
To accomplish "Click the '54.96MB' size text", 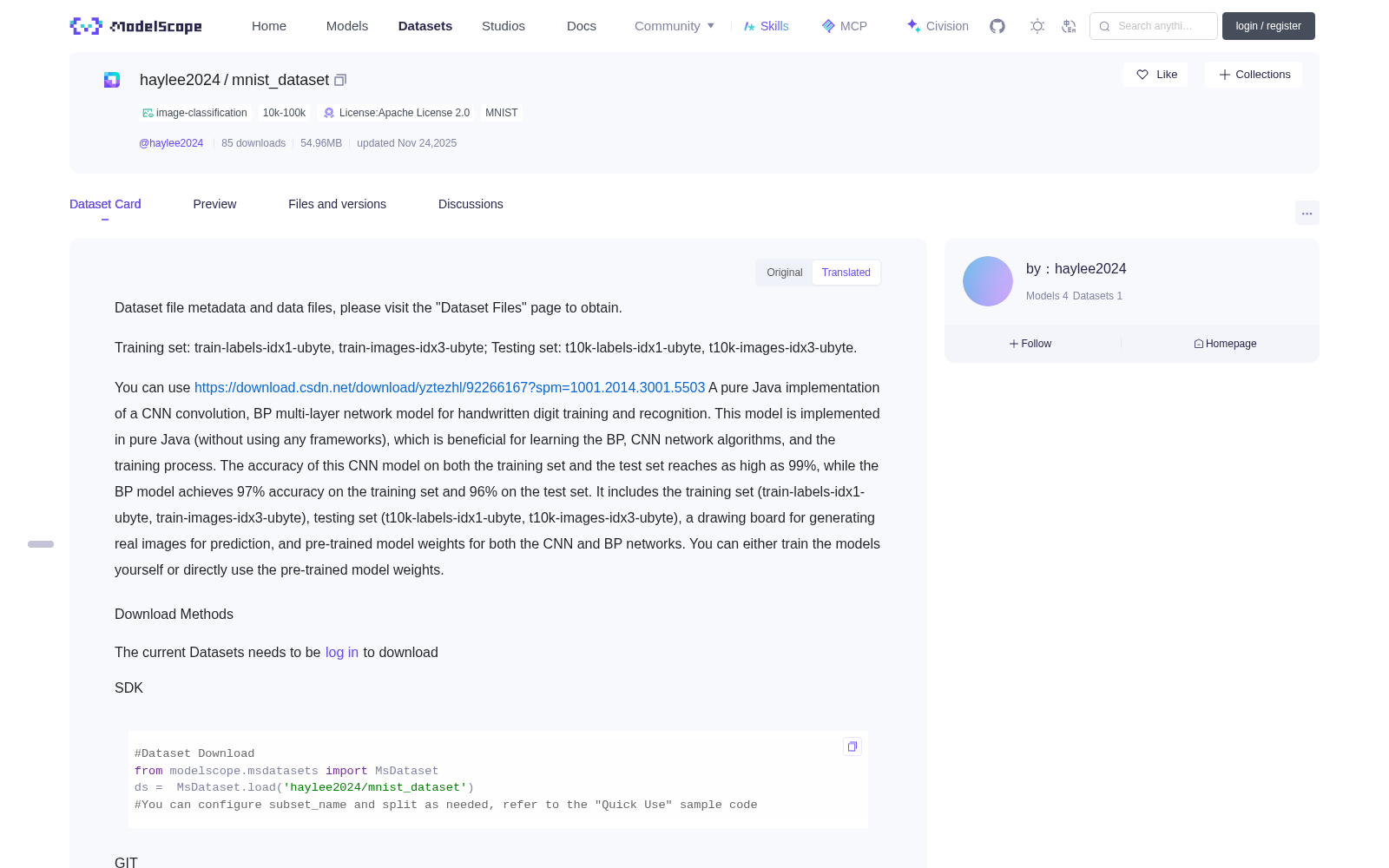I will pyautogui.click(x=321, y=143).
